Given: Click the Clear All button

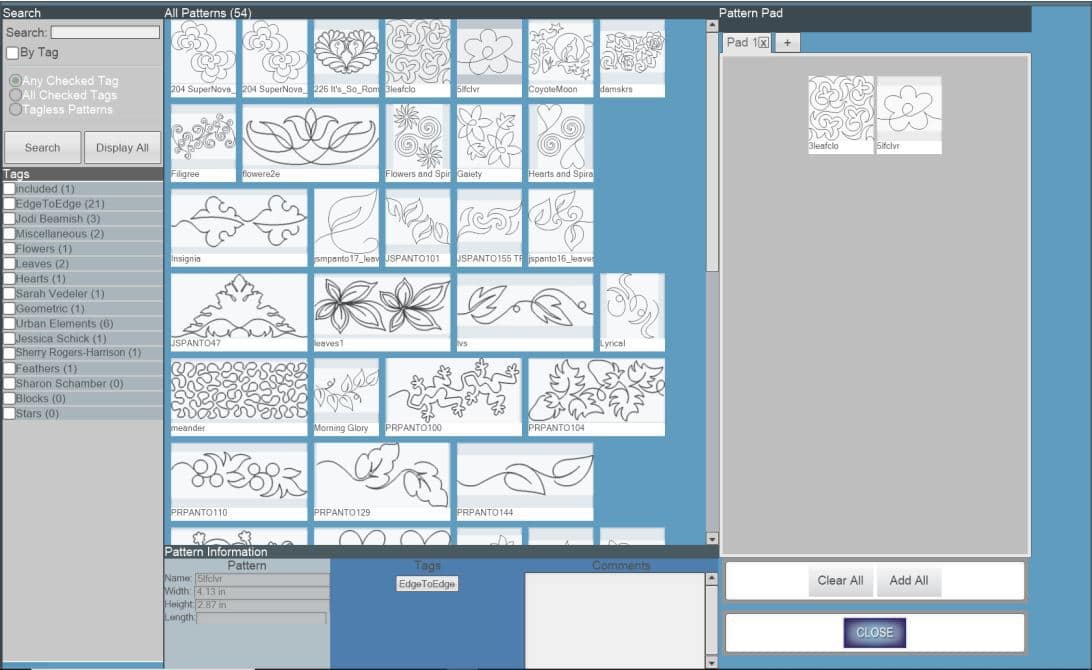Looking at the screenshot, I should tap(840, 580).
